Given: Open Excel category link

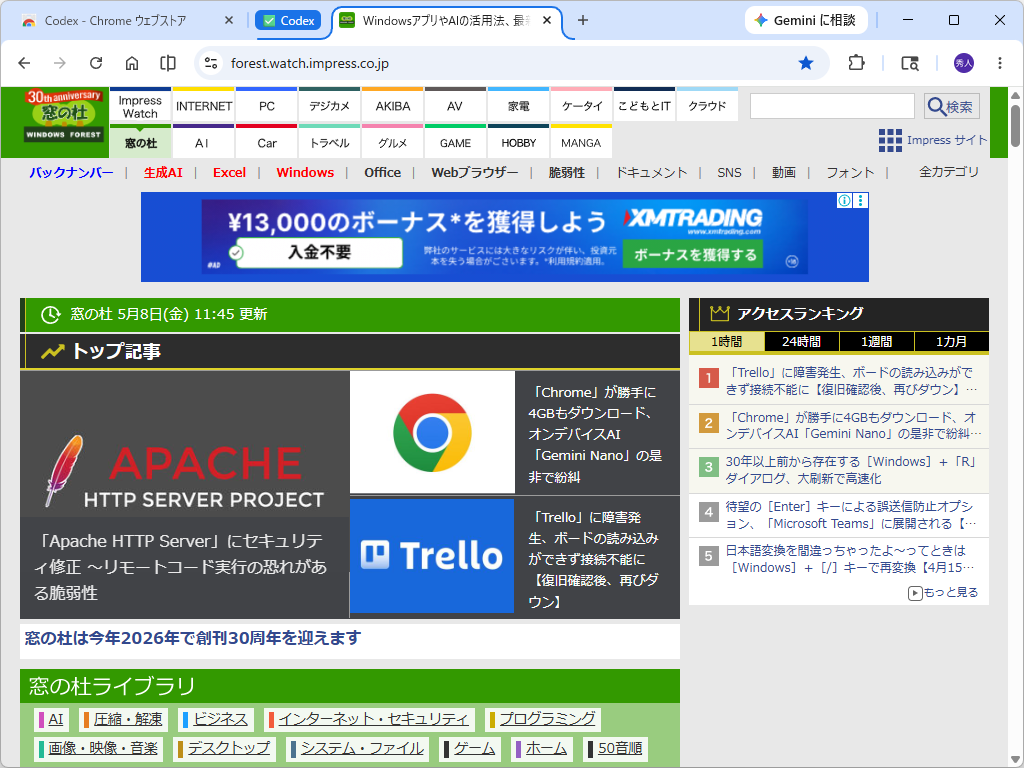Looking at the screenshot, I should tap(229, 172).
